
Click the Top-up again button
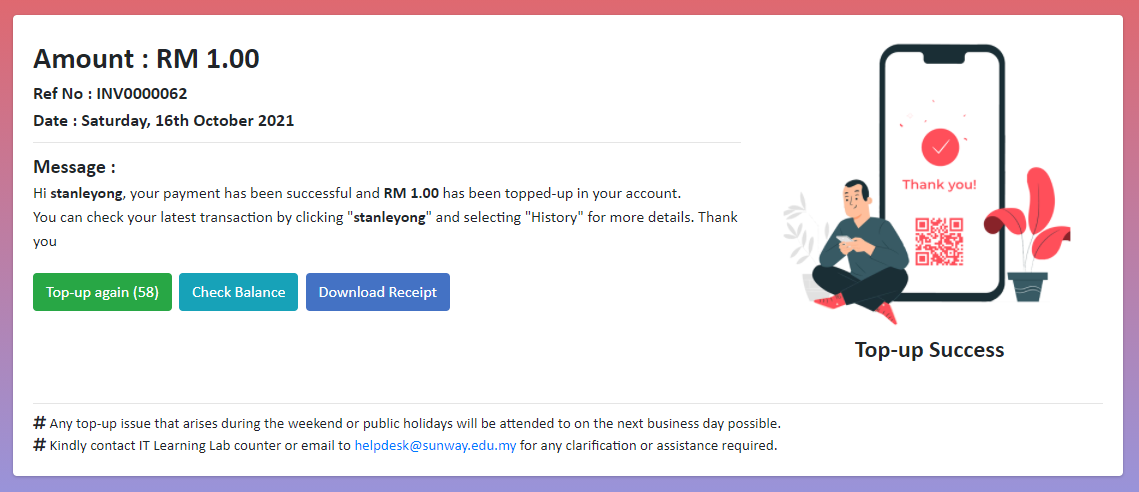102,292
